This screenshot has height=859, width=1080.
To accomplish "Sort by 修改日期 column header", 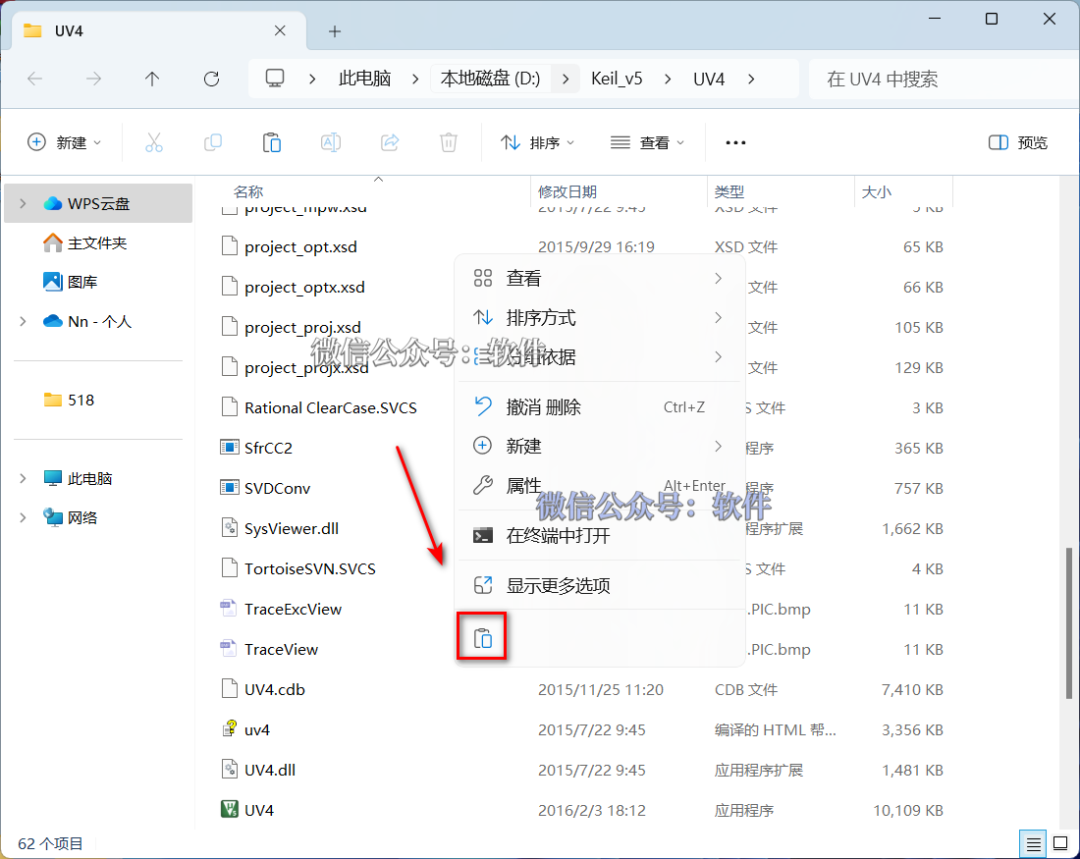I will (567, 192).
